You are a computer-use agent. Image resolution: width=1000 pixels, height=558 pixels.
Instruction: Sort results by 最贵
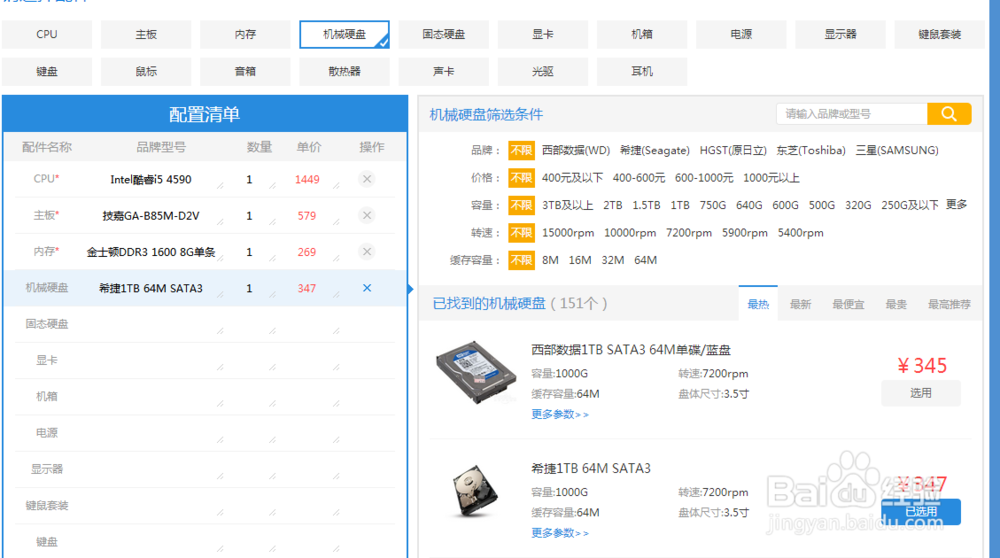(x=896, y=304)
